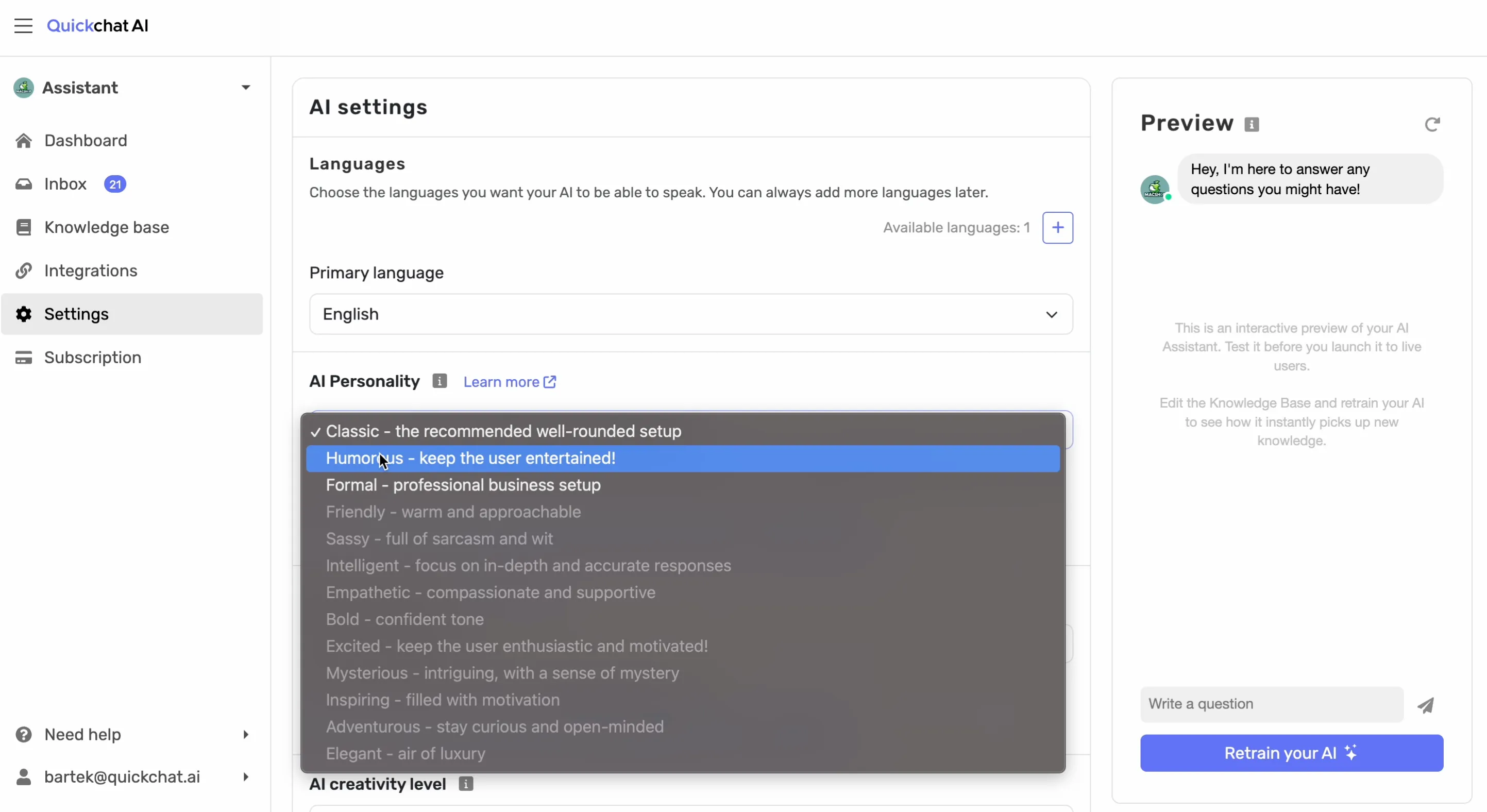Click the Subscription card icon
The image size is (1487, 812).
[24, 358]
